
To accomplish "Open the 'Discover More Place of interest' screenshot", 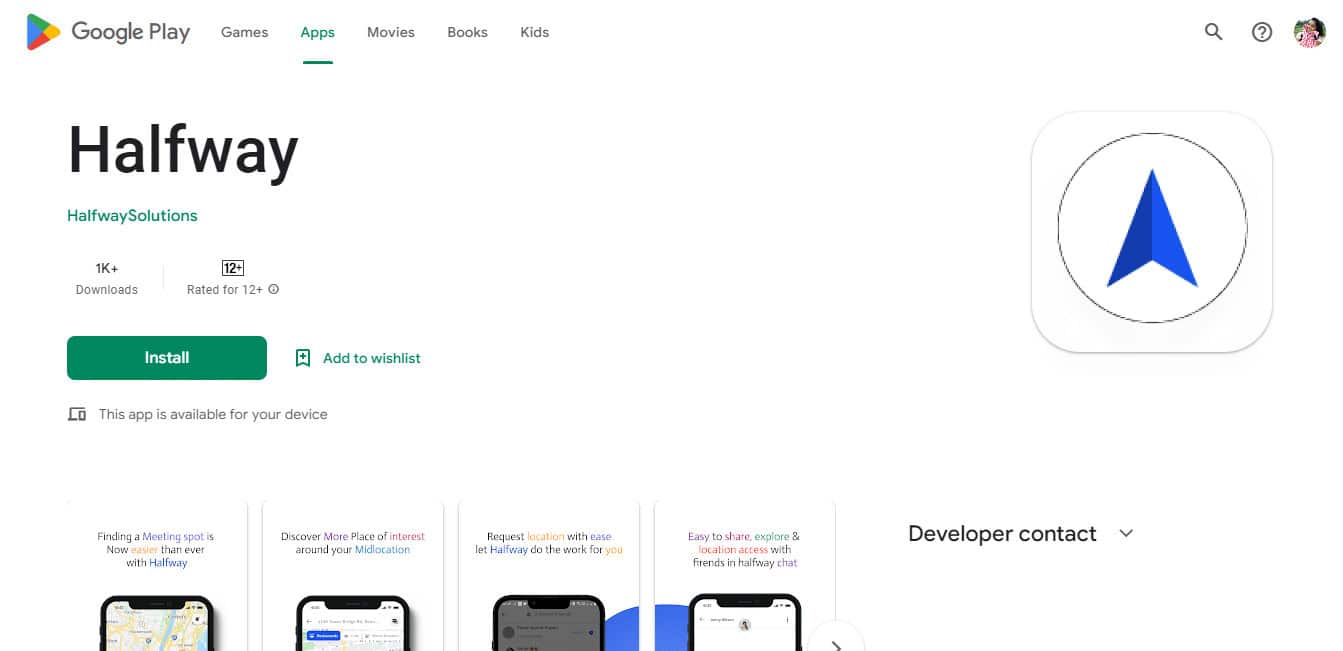I will click(353, 576).
